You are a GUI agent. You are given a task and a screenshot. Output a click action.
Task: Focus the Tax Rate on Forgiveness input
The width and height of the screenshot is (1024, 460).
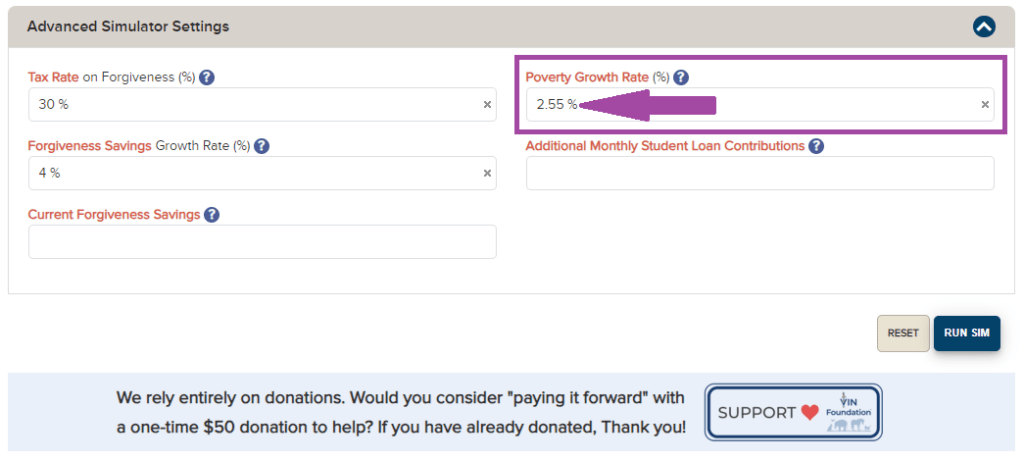pyautogui.click(x=250, y=104)
